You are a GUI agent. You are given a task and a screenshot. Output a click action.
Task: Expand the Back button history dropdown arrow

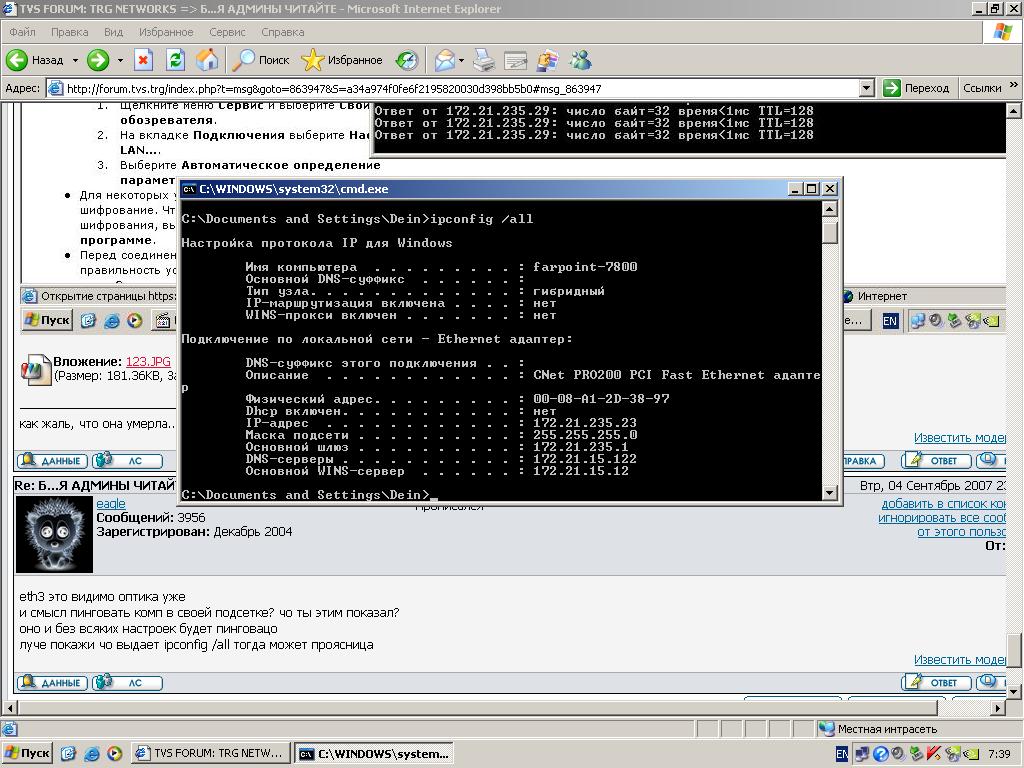75,60
